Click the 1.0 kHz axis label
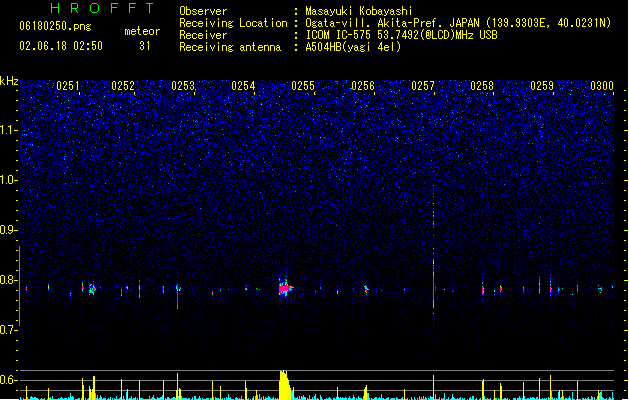The image size is (629, 400). 9,180
